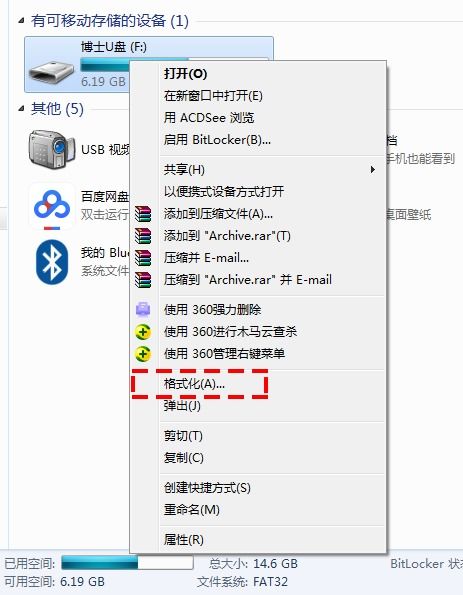This screenshot has height=595, width=463.
Task: Collapse the 有可移动存储的设备 group arrow
Action: click(x=21, y=21)
